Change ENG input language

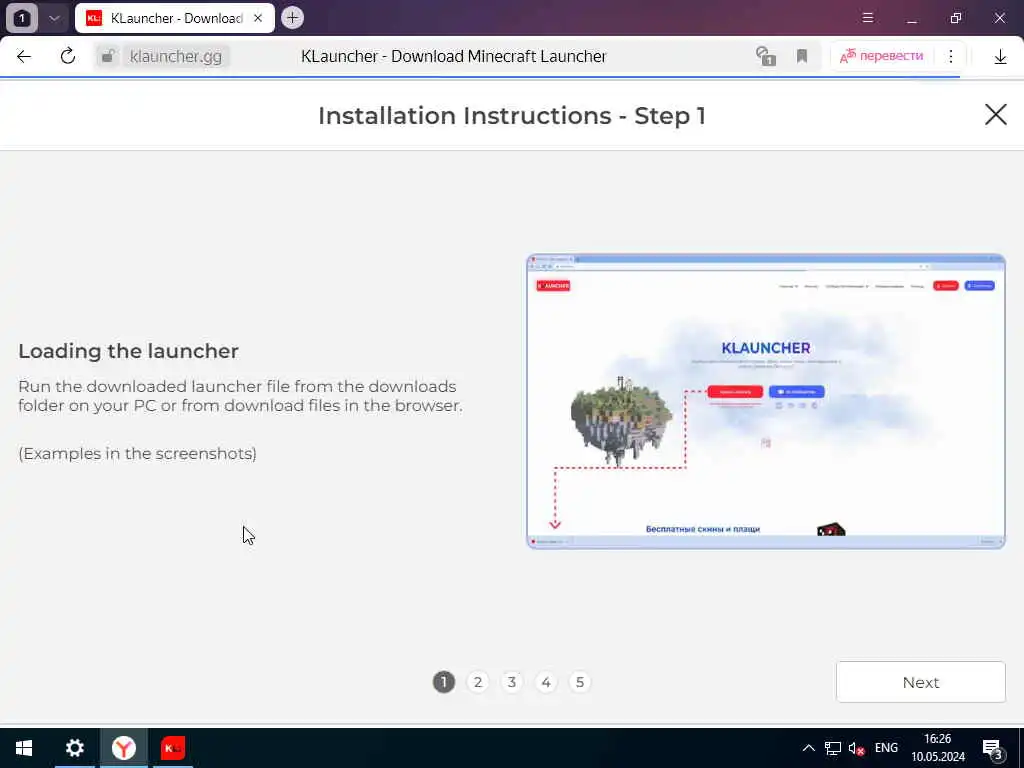(x=886, y=748)
